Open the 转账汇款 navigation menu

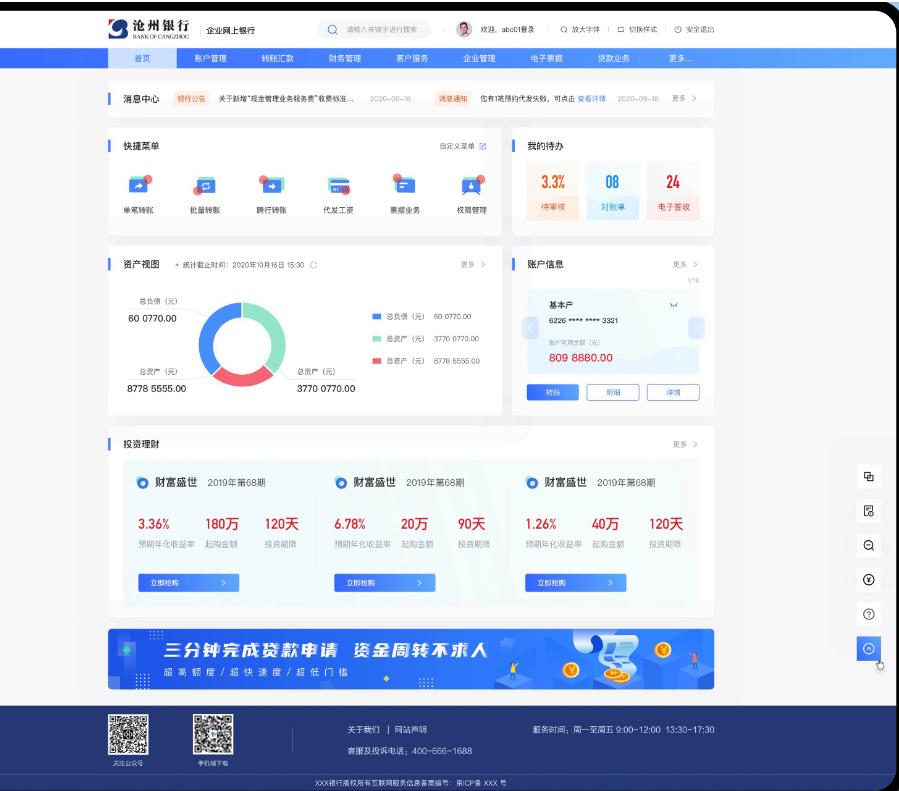277,58
